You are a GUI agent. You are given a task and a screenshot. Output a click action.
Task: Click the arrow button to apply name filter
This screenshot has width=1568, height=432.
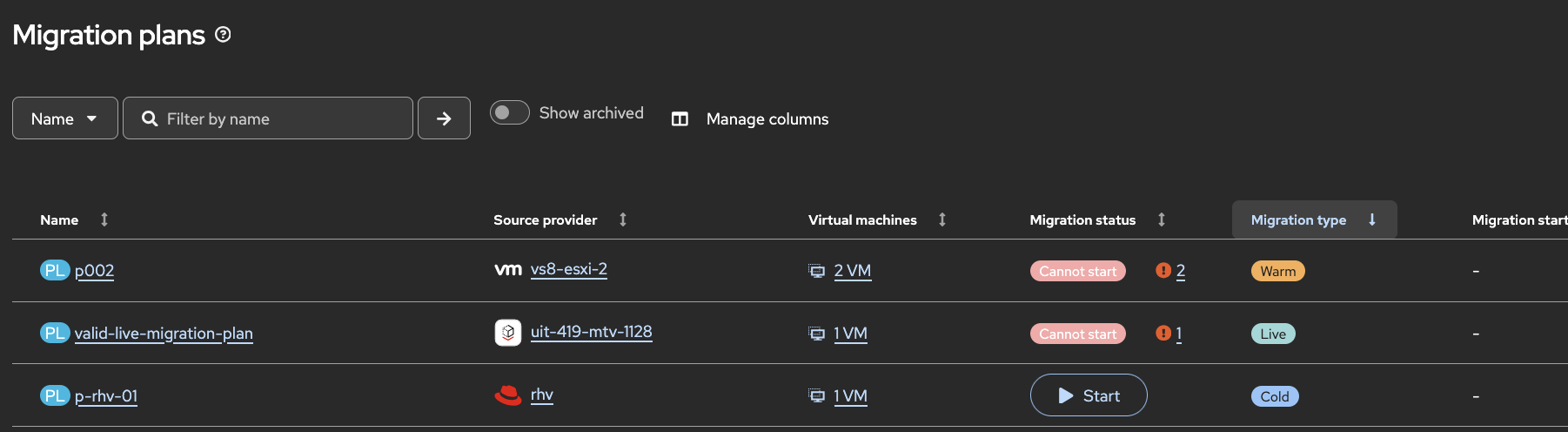click(444, 118)
